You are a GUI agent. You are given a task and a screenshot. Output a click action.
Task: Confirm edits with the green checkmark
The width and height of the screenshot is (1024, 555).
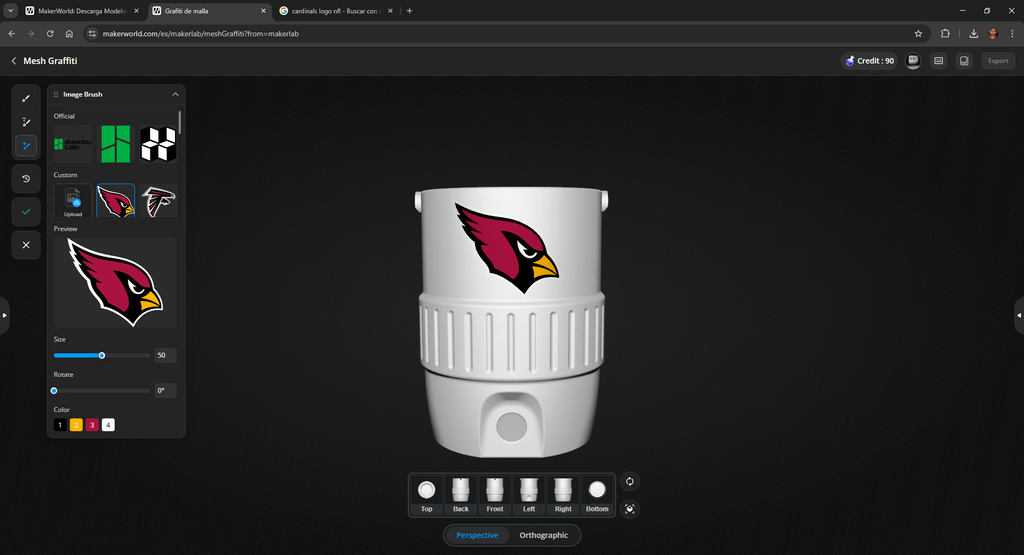pyautogui.click(x=26, y=212)
